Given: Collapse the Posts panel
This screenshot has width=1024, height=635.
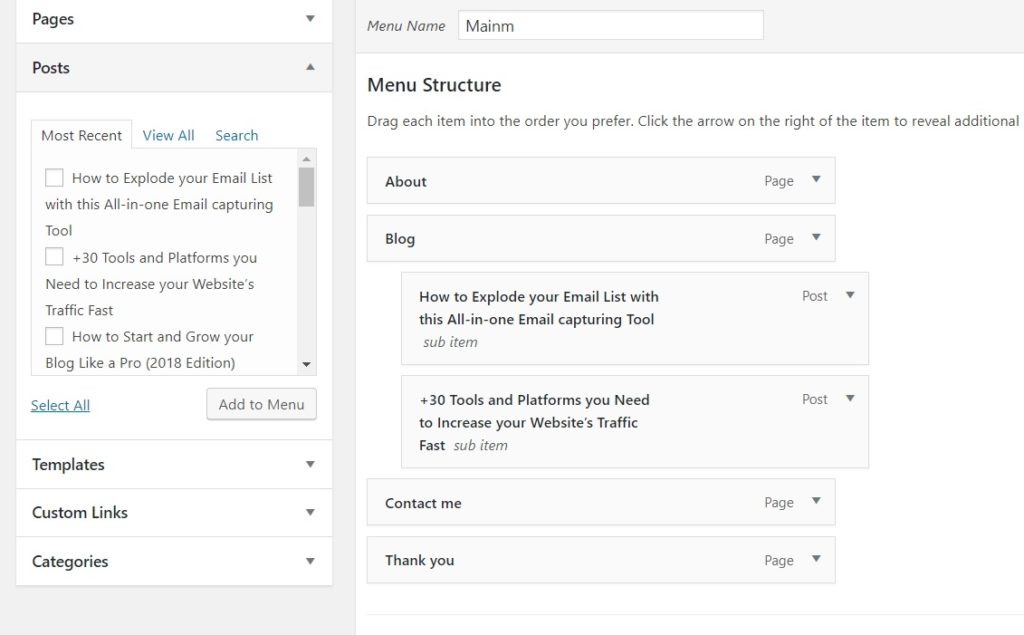Looking at the screenshot, I should coord(310,67).
